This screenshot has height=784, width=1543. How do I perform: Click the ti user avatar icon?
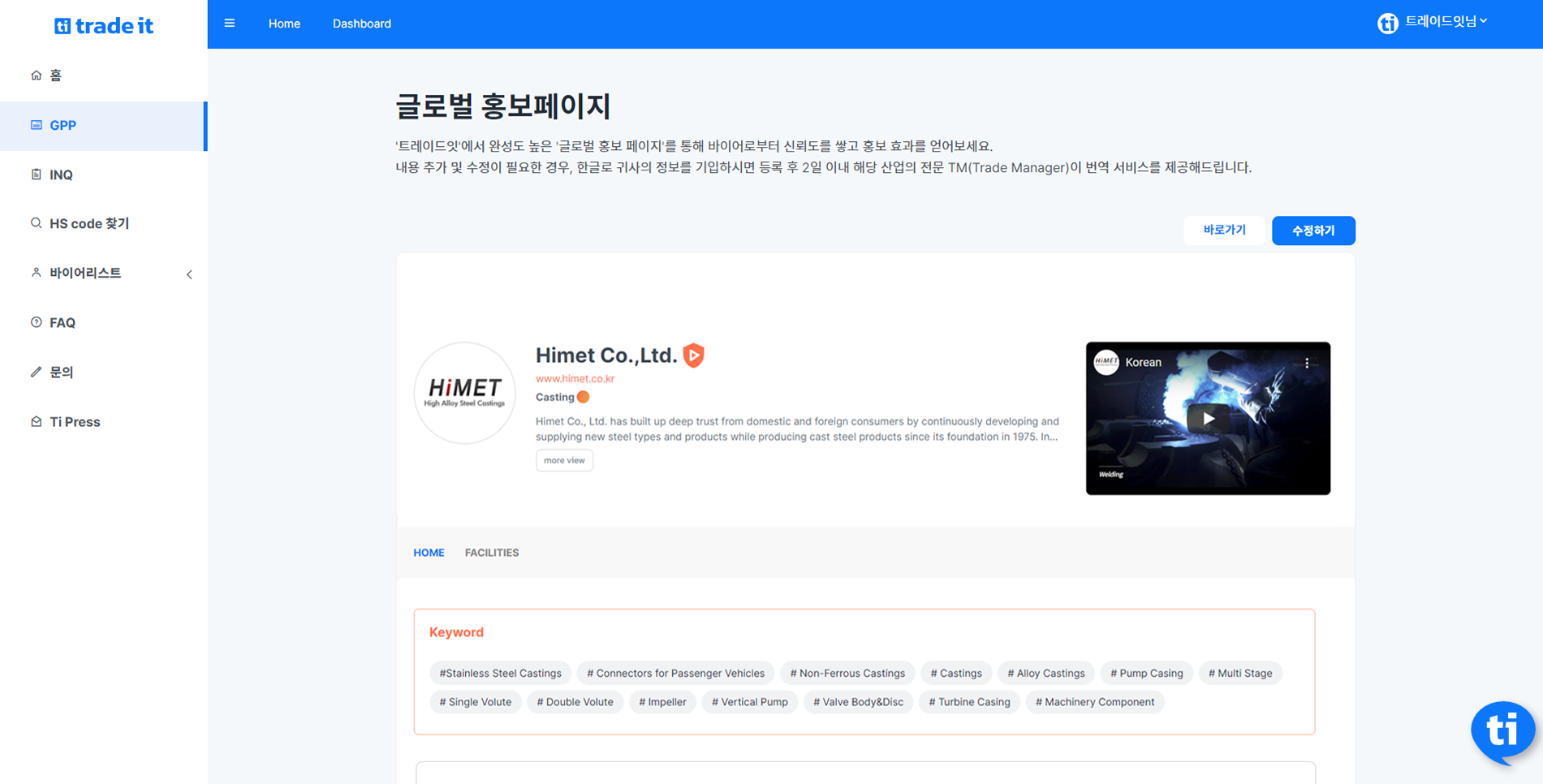coord(1387,24)
